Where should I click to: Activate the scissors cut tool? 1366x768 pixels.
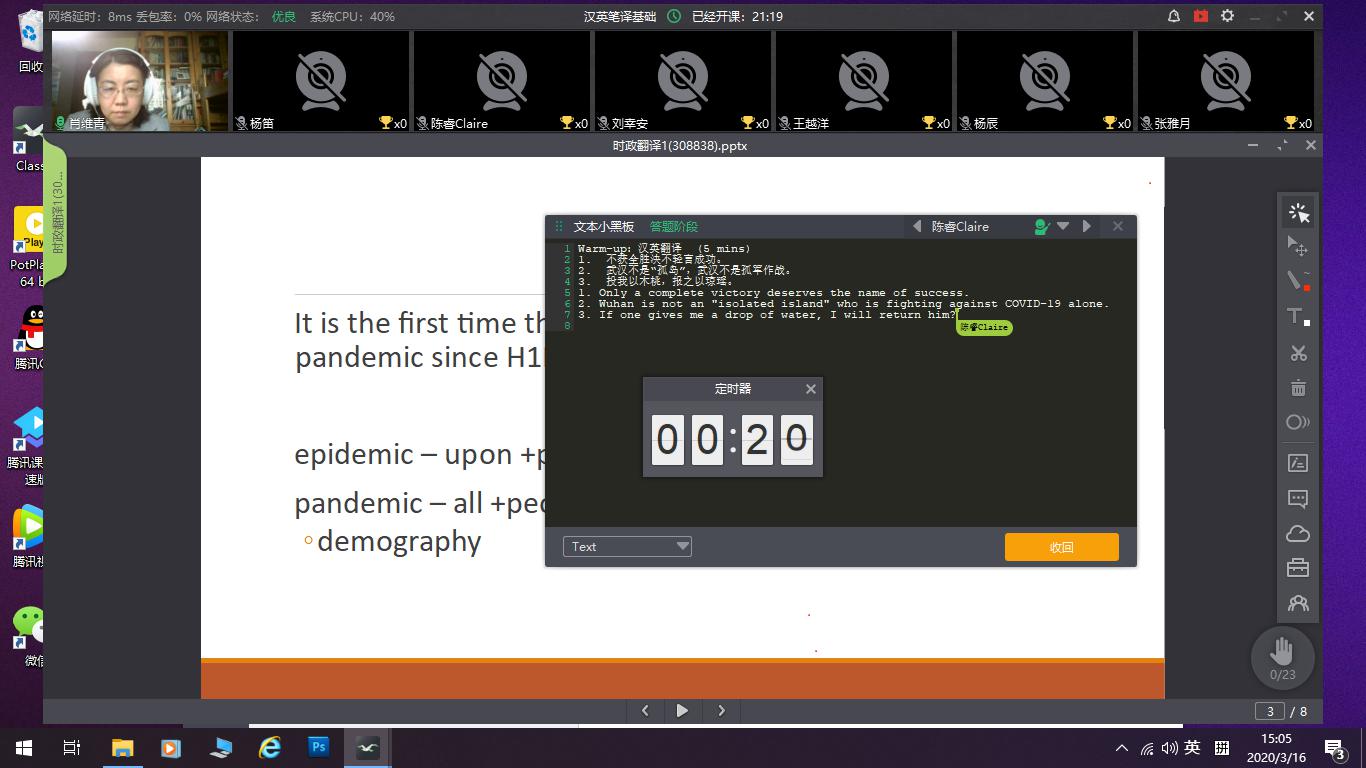pyautogui.click(x=1298, y=353)
